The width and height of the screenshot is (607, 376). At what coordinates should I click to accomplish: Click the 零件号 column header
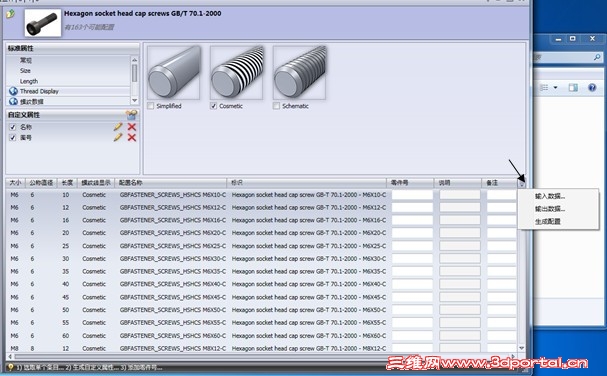410,183
